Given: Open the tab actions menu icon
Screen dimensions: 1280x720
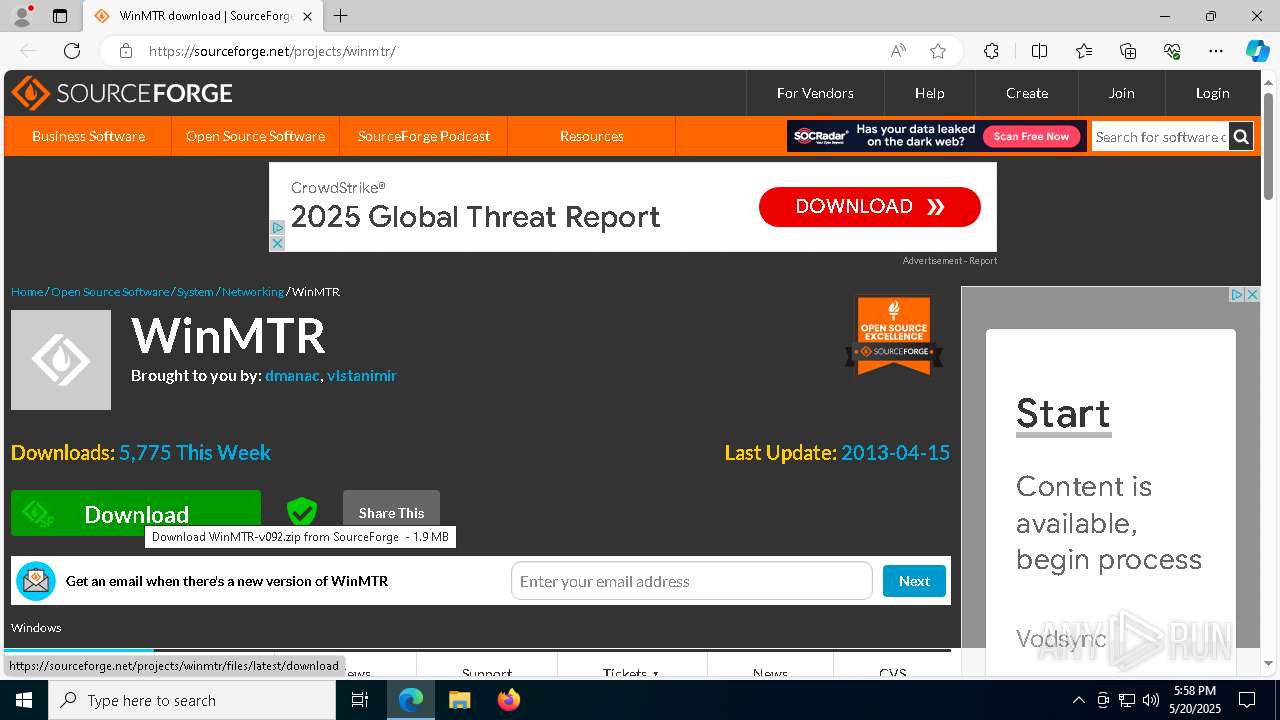Looking at the screenshot, I should [60, 16].
